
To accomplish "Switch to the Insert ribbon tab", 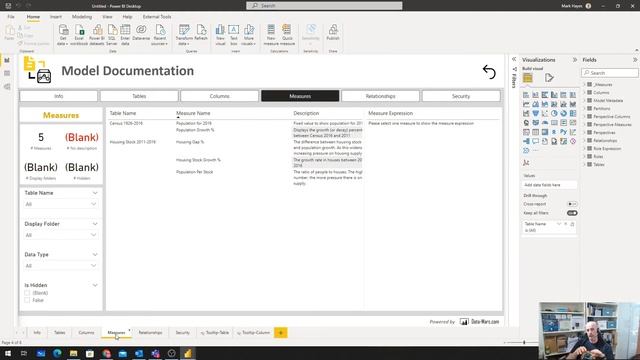I will 56,17.
